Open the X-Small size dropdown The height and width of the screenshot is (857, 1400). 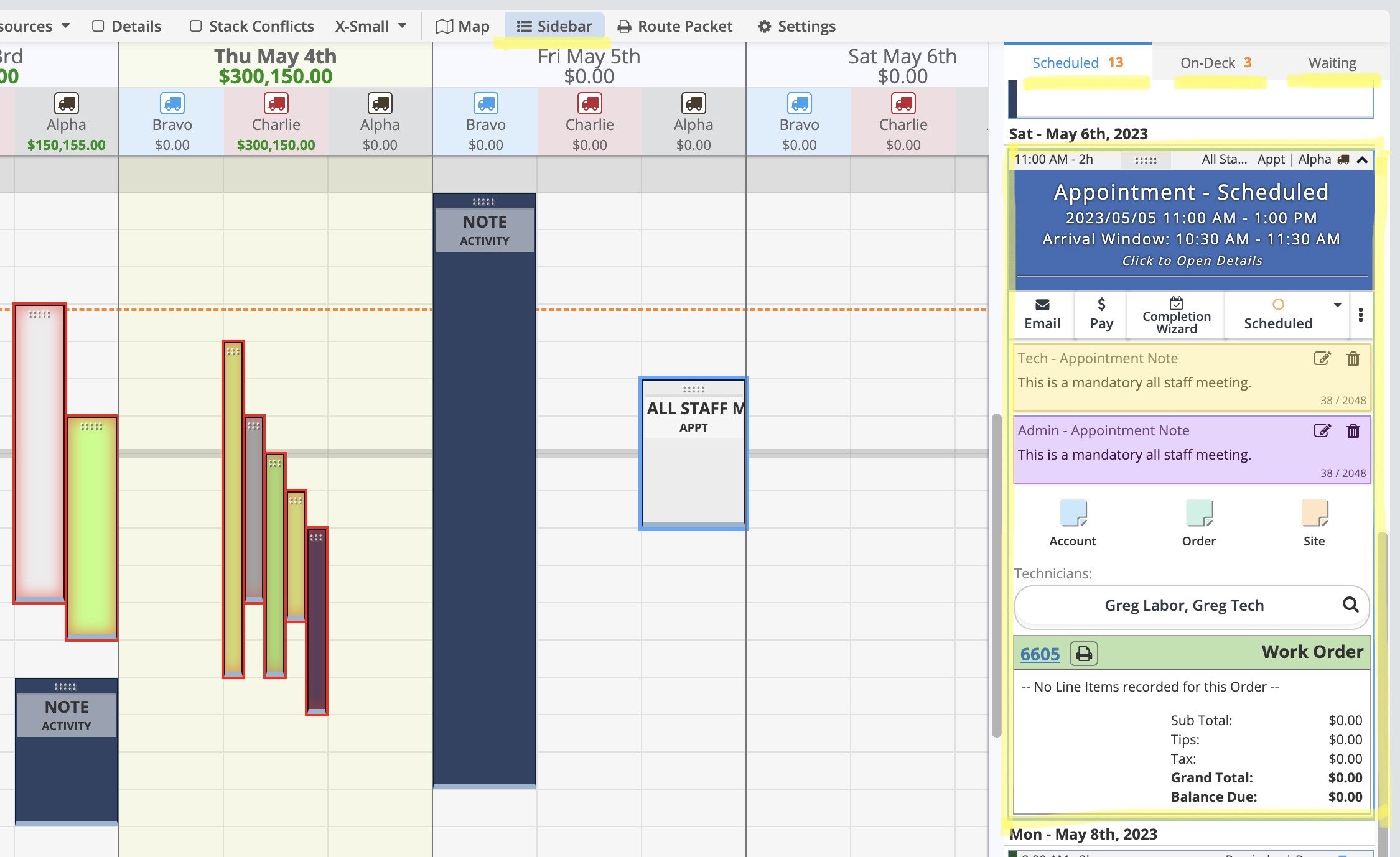point(371,26)
